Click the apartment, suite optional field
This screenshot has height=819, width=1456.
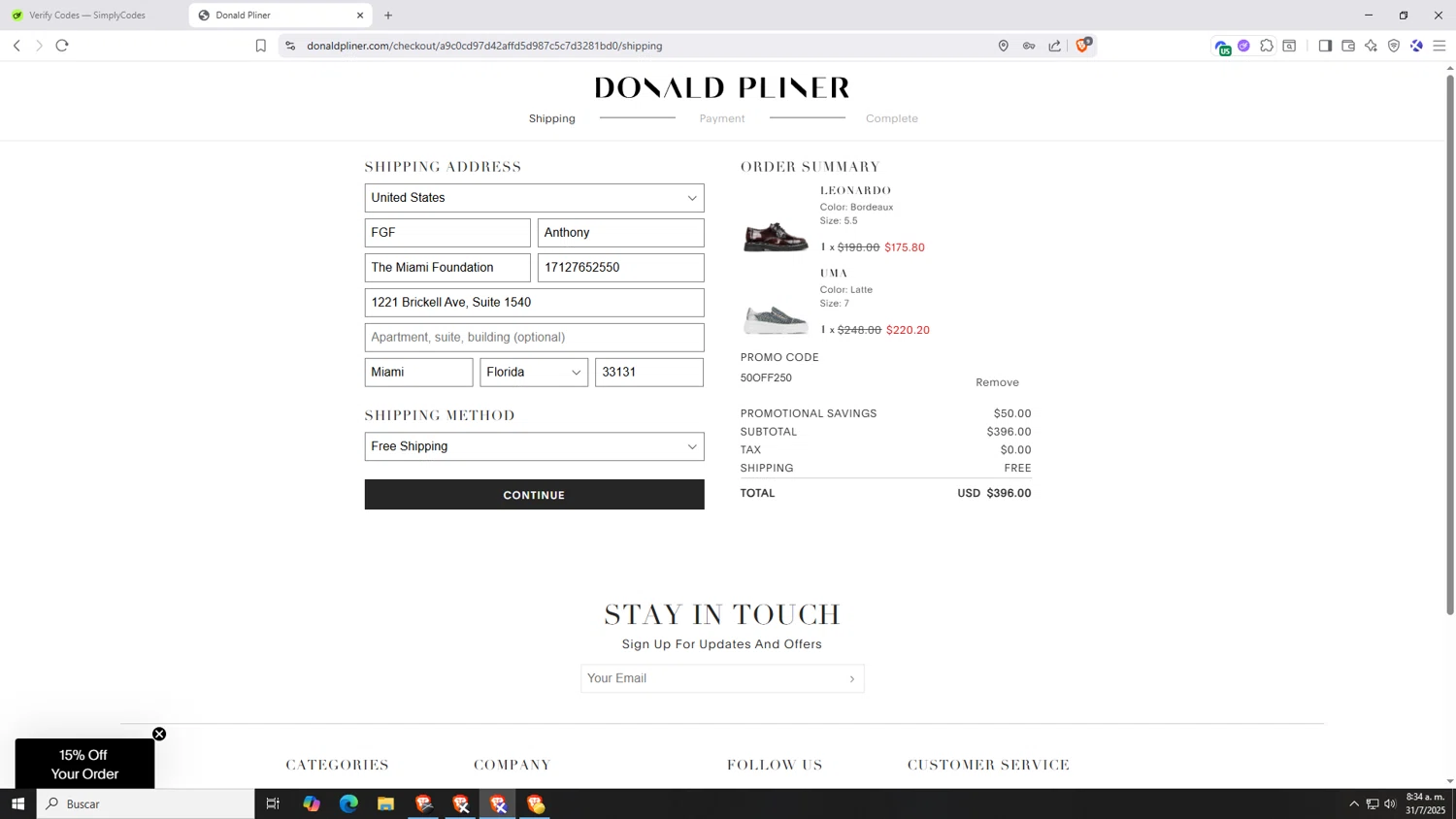pyautogui.click(x=534, y=338)
